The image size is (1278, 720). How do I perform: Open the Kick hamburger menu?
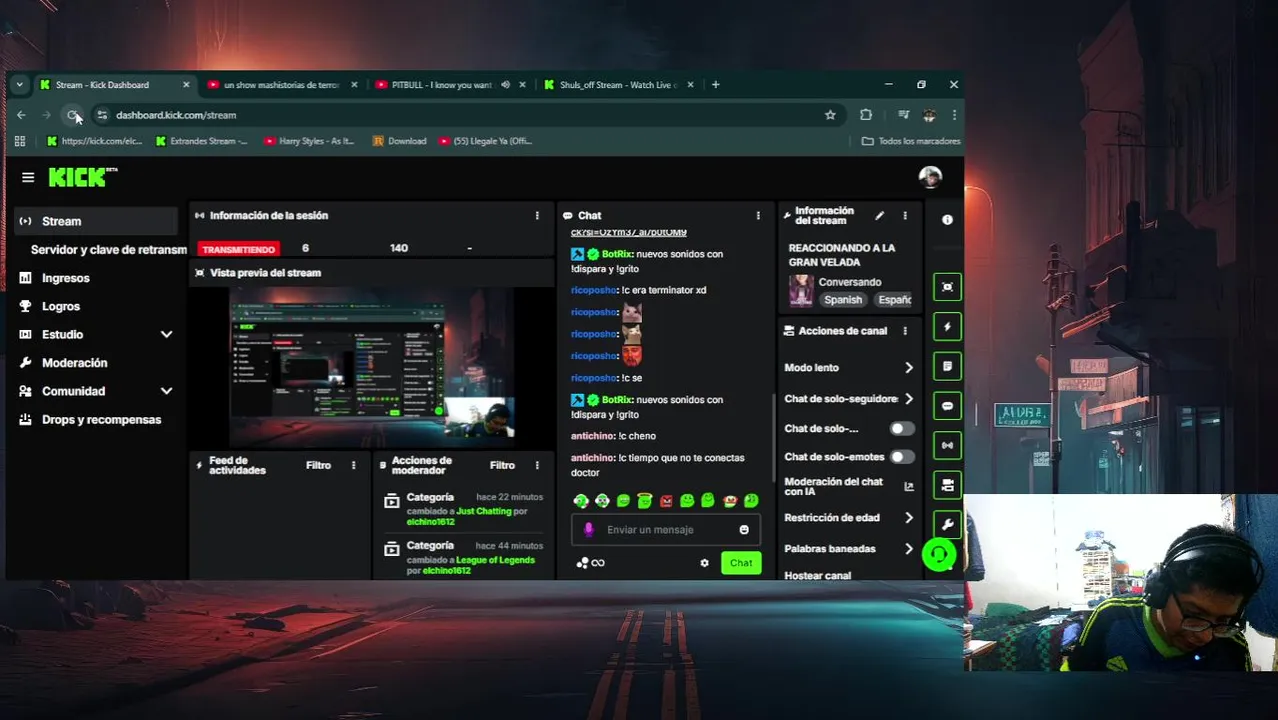pos(28,177)
